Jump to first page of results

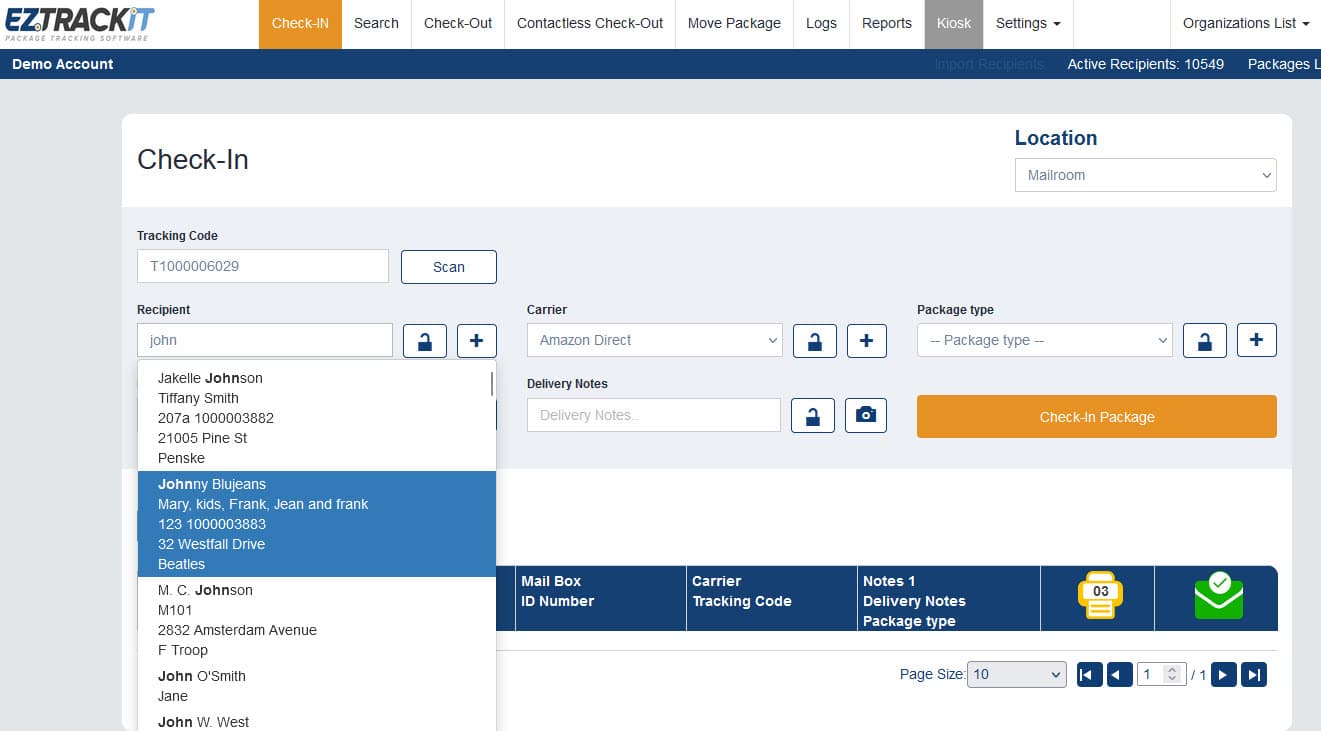tap(1089, 675)
